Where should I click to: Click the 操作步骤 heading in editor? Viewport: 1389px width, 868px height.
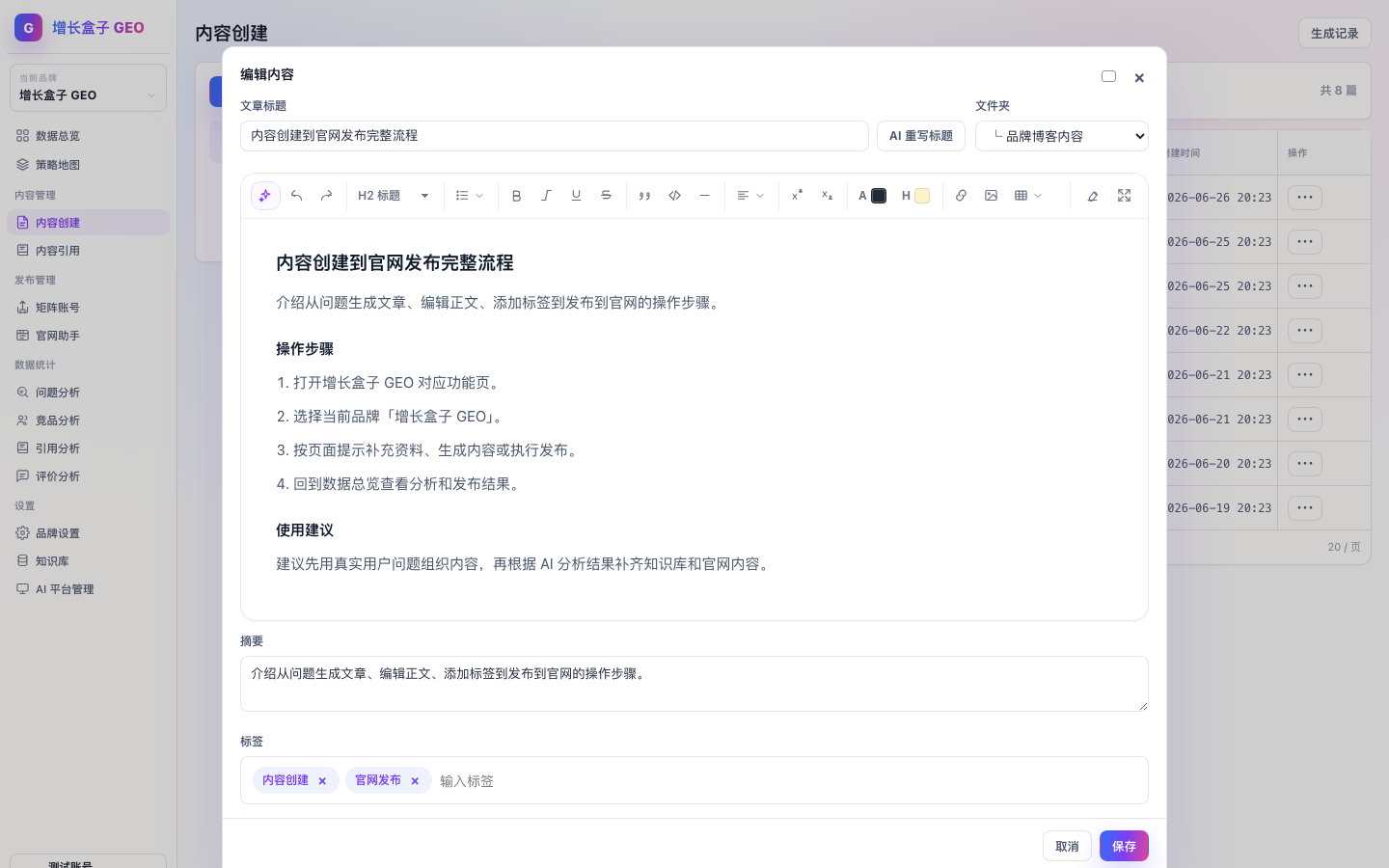coord(305,349)
